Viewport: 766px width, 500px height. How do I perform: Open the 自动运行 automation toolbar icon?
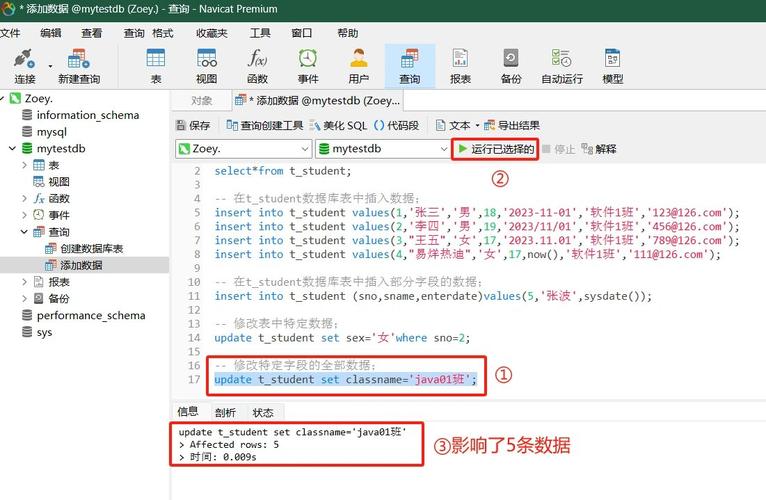562,66
